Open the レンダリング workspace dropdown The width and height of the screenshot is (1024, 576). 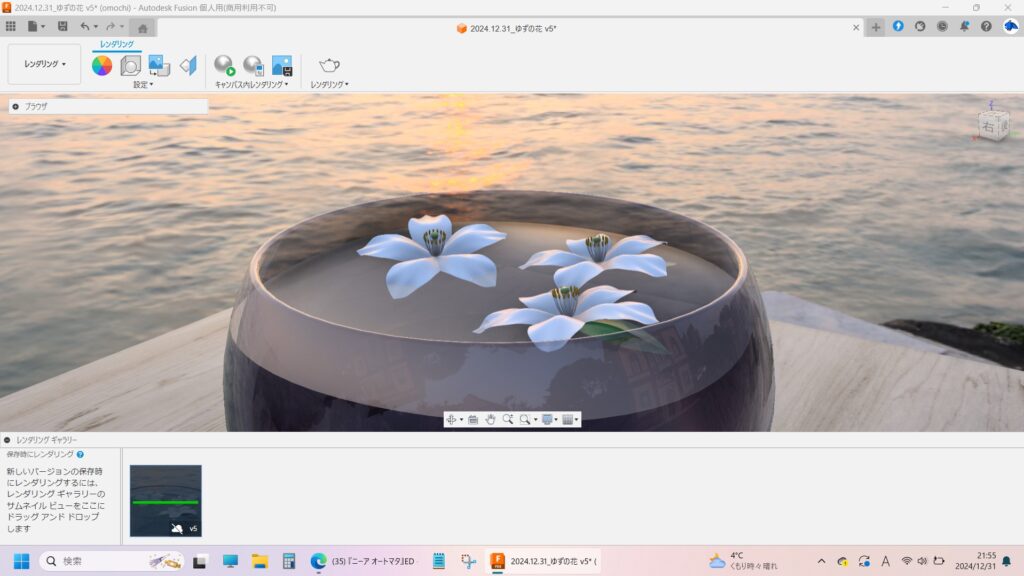click(x=45, y=64)
